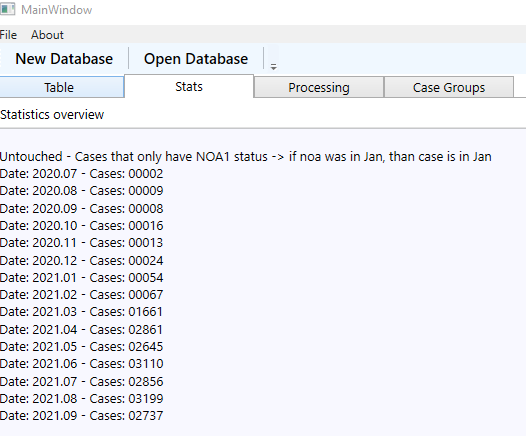Screen dimensions: 526x436
Task: Expand the toolbar overflow arrow
Action: [x=273, y=67]
